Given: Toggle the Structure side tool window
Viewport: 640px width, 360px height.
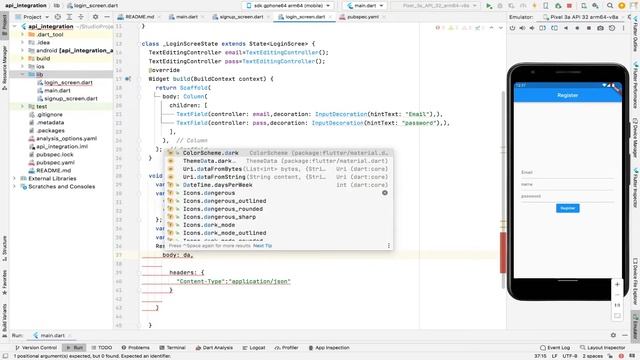Looking at the screenshot, I should [4, 248].
